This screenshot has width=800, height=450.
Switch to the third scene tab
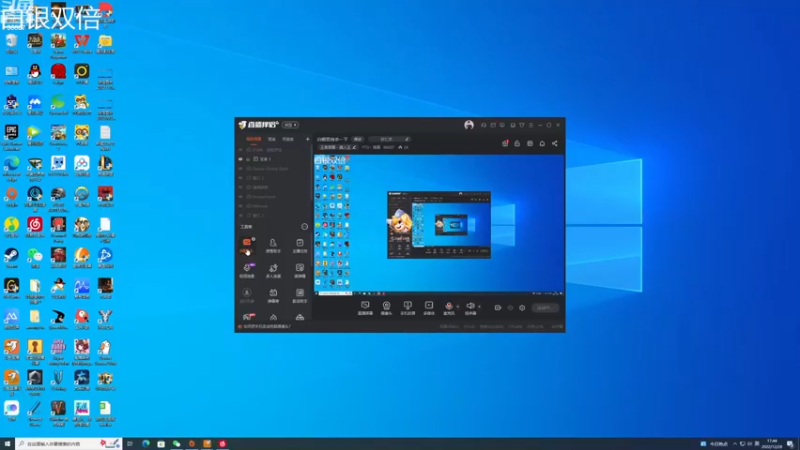(x=288, y=139)
